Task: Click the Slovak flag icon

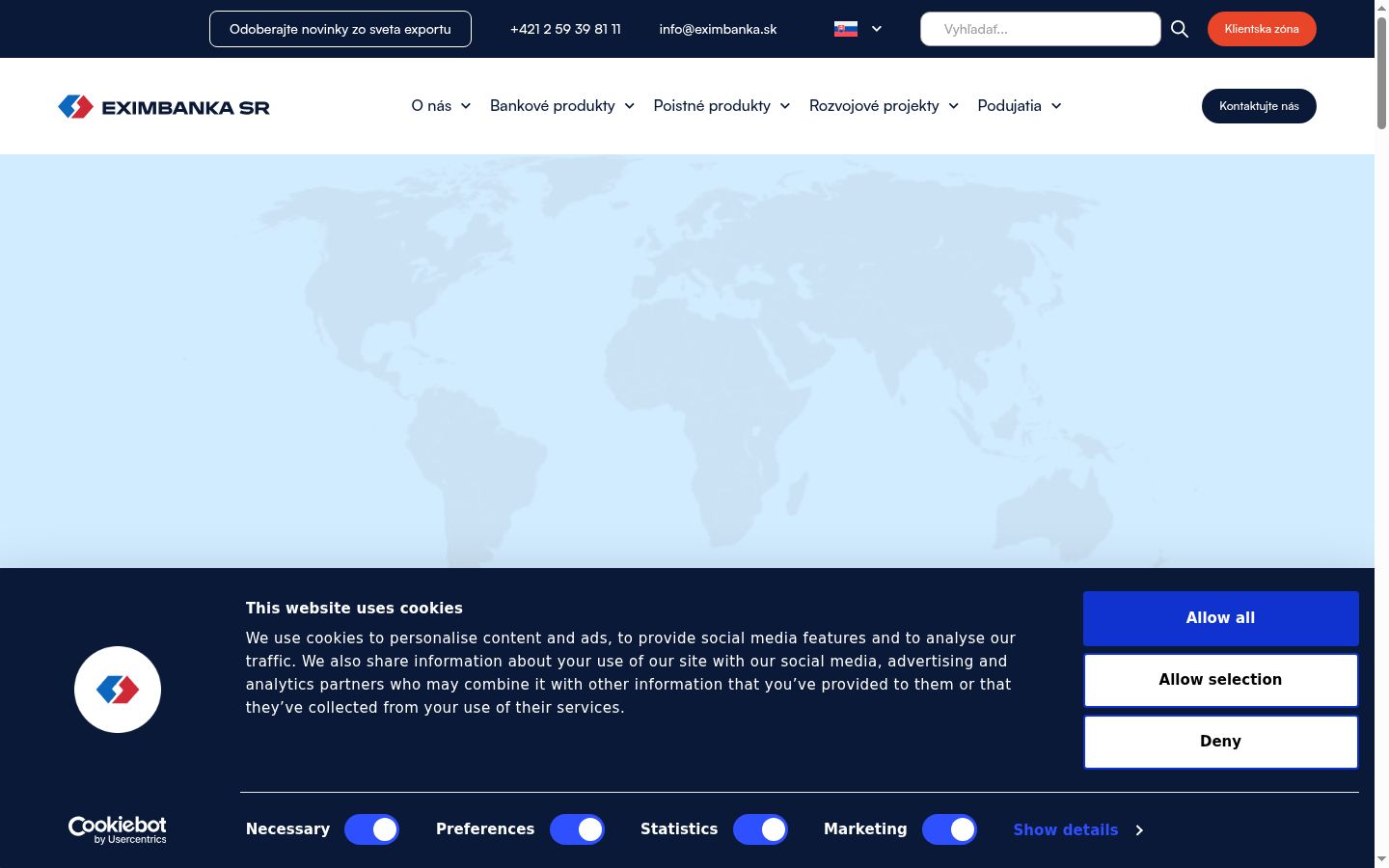Action: 846,29
